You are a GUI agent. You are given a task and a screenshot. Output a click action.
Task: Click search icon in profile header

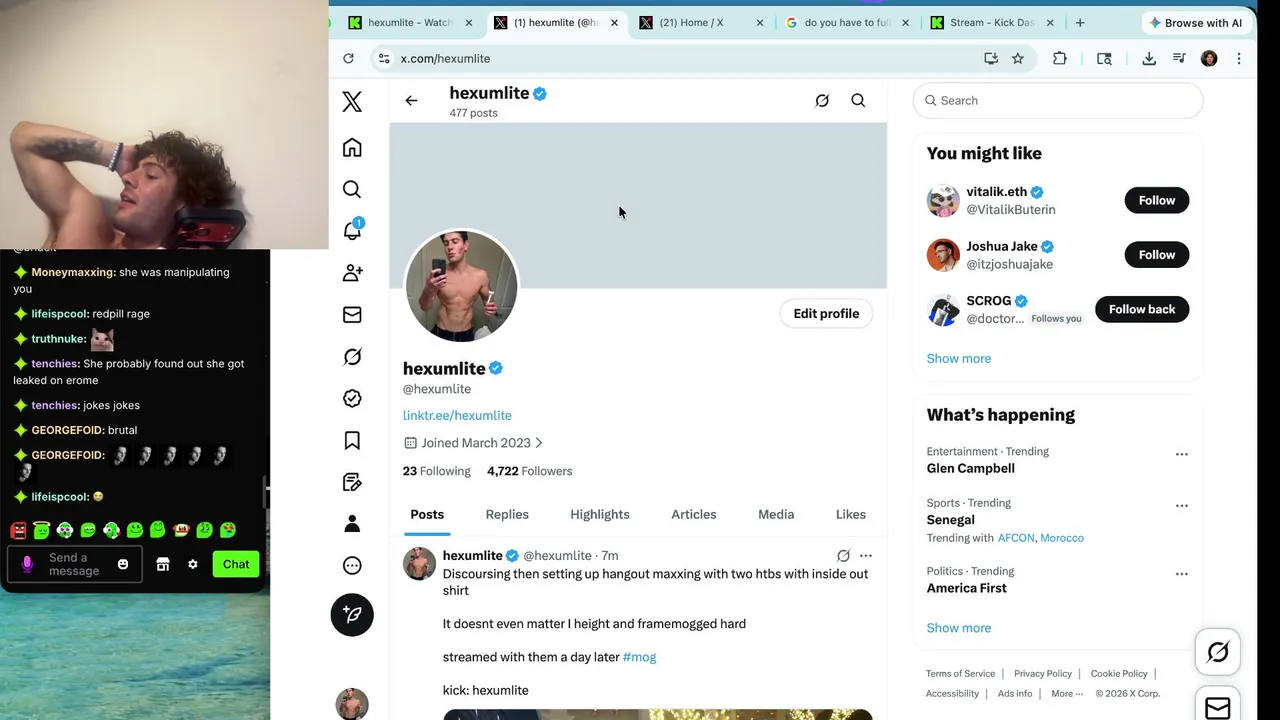(858, 100)
